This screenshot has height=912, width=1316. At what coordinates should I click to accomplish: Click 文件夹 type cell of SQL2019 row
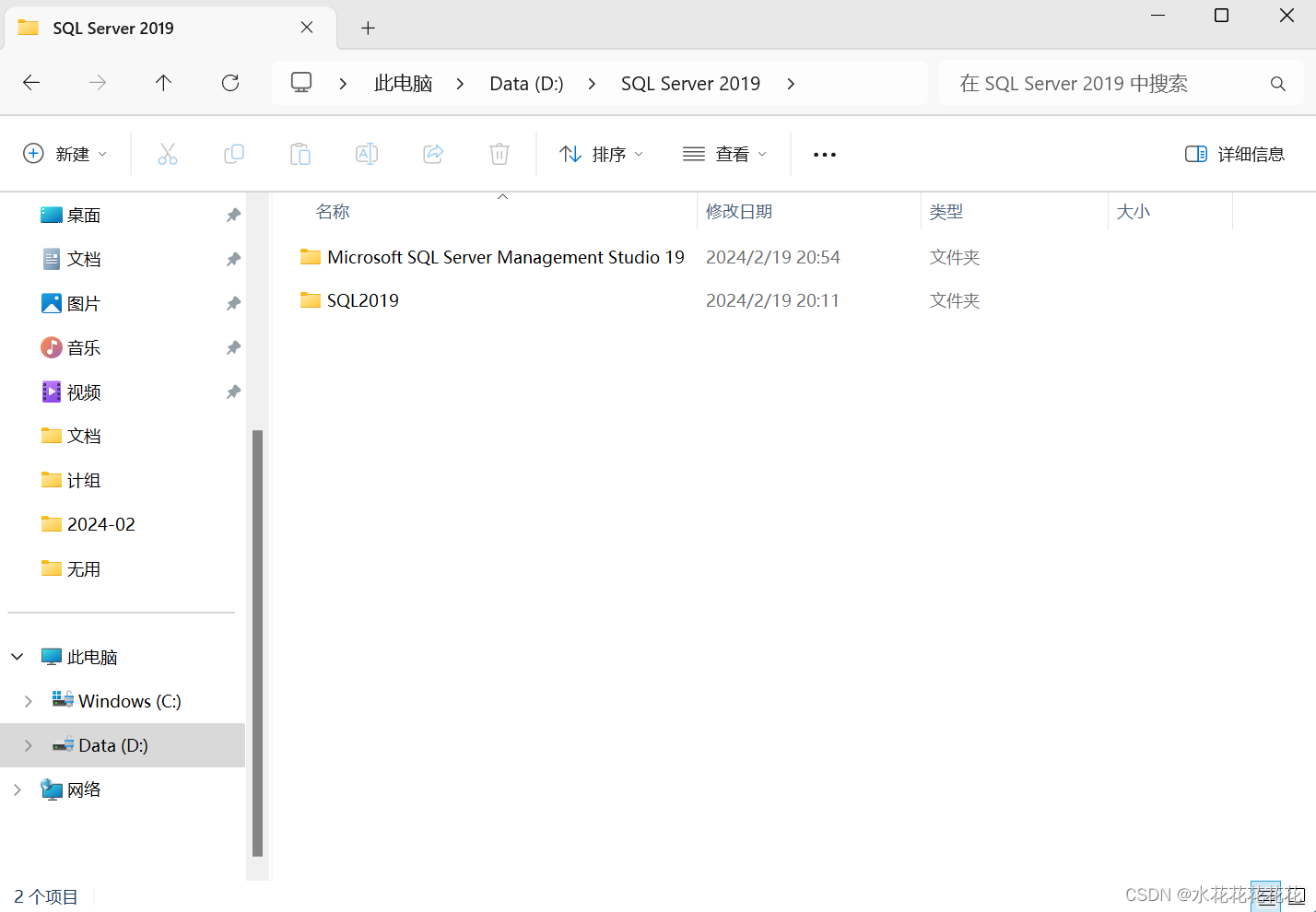[955, 300]
